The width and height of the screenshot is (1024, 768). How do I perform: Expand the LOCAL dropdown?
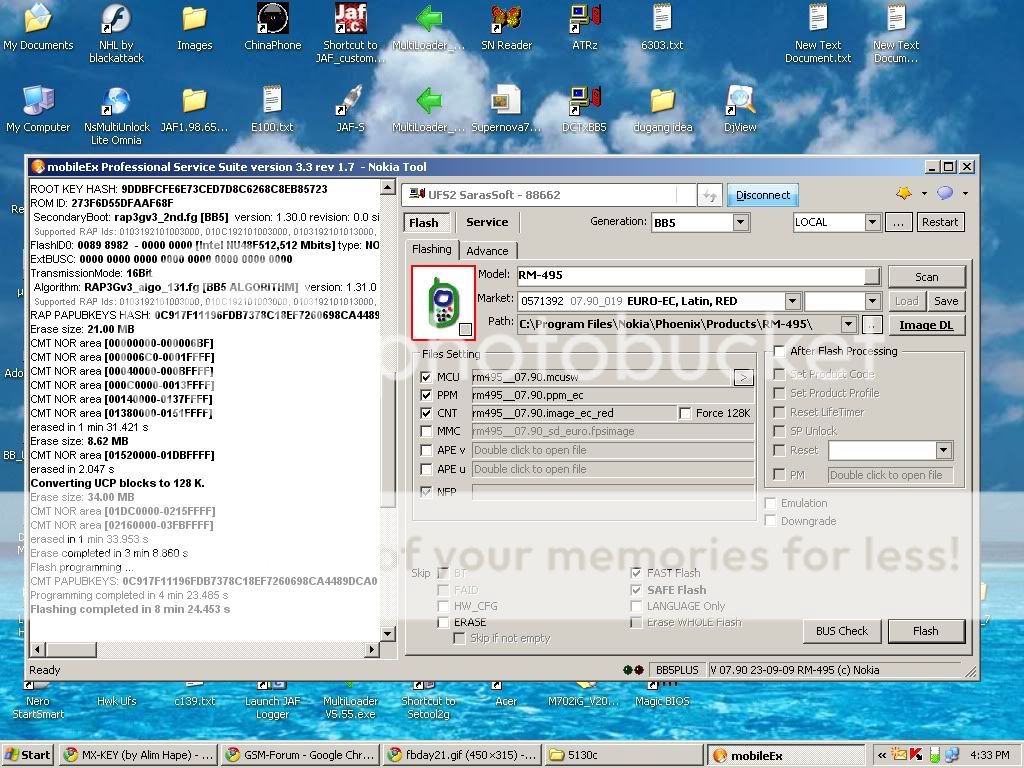[x=872, y=222]
